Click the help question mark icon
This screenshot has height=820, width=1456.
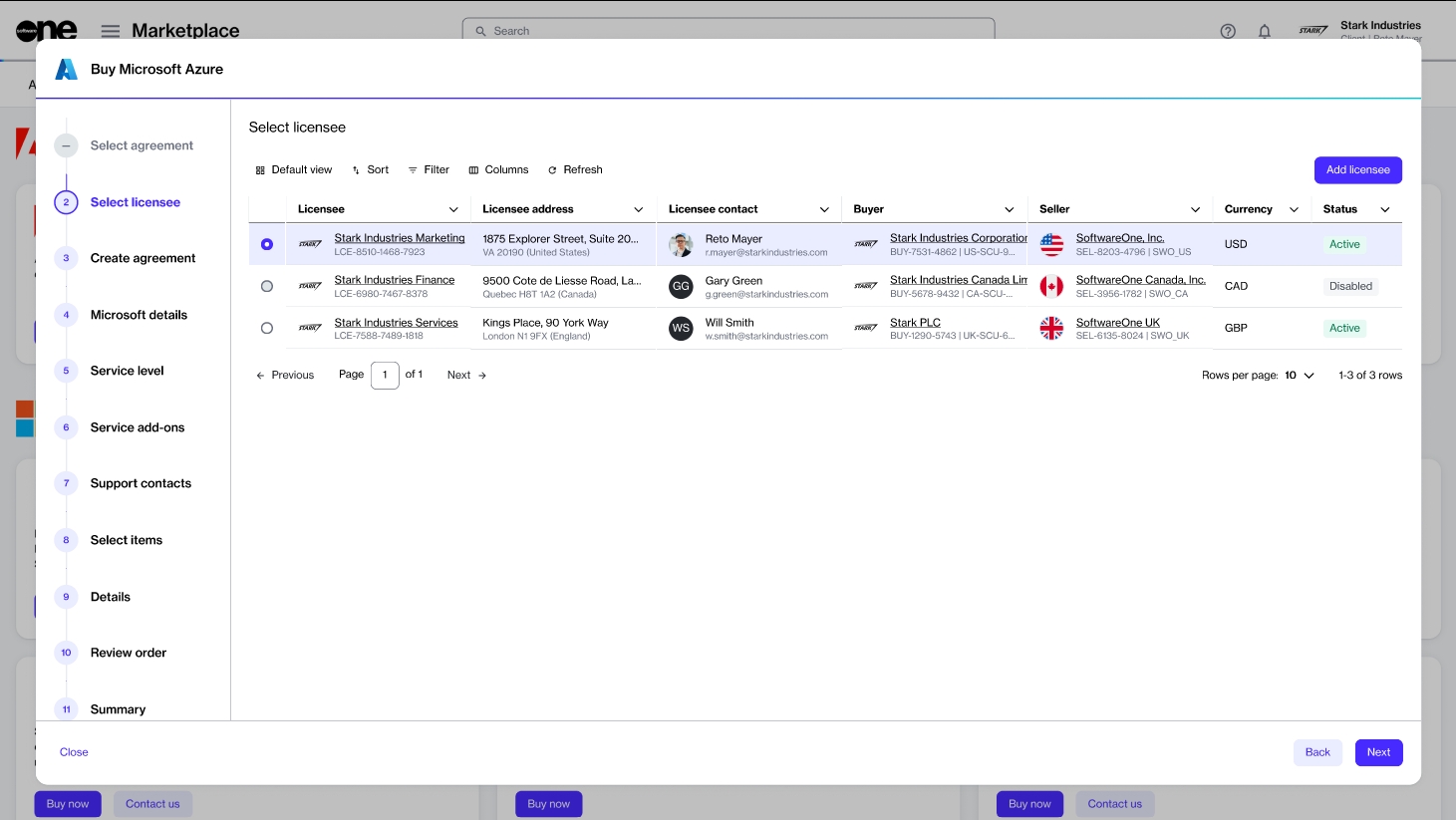tap(1228, 31)
